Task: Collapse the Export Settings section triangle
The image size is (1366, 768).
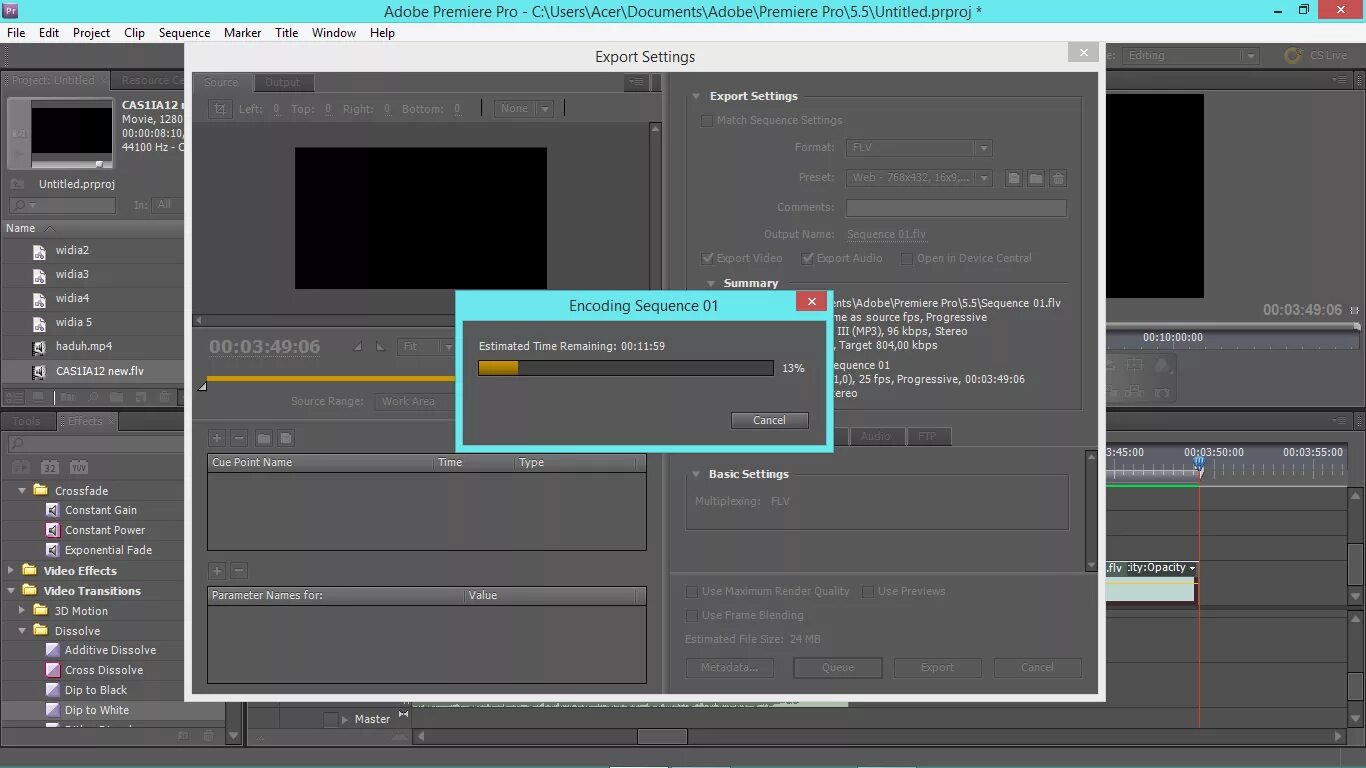Action: 696,97
